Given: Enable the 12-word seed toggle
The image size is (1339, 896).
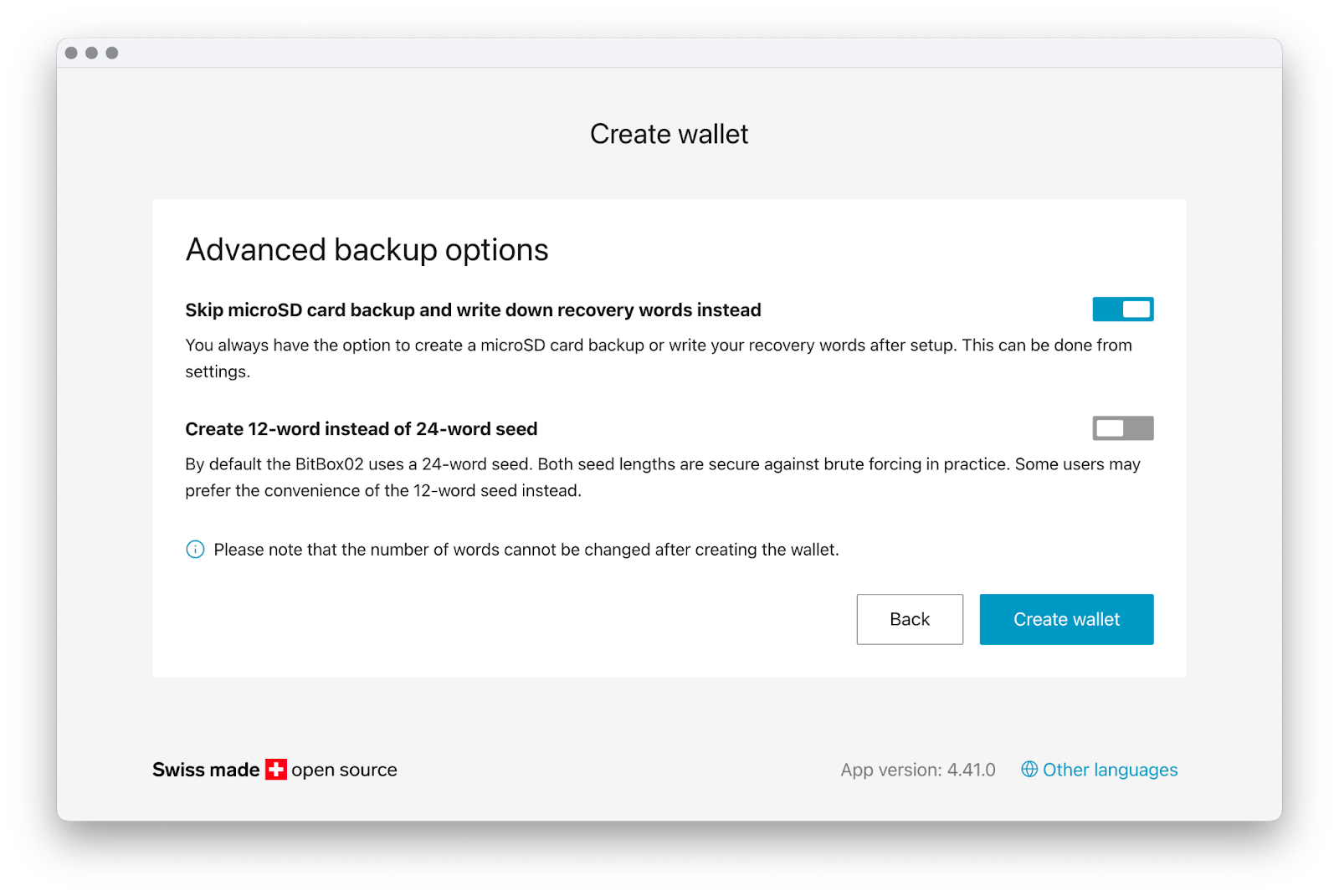Looking at the screenshot, I should [x=1122, y=428].
